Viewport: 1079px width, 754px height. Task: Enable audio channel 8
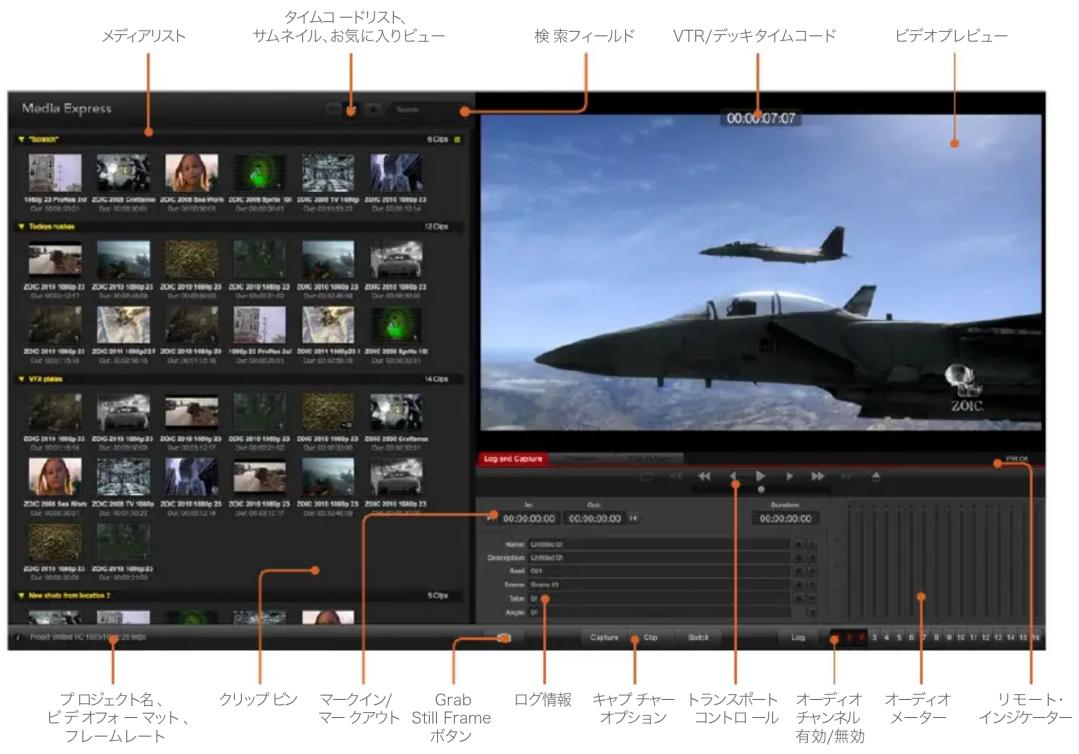coord(936,638)
